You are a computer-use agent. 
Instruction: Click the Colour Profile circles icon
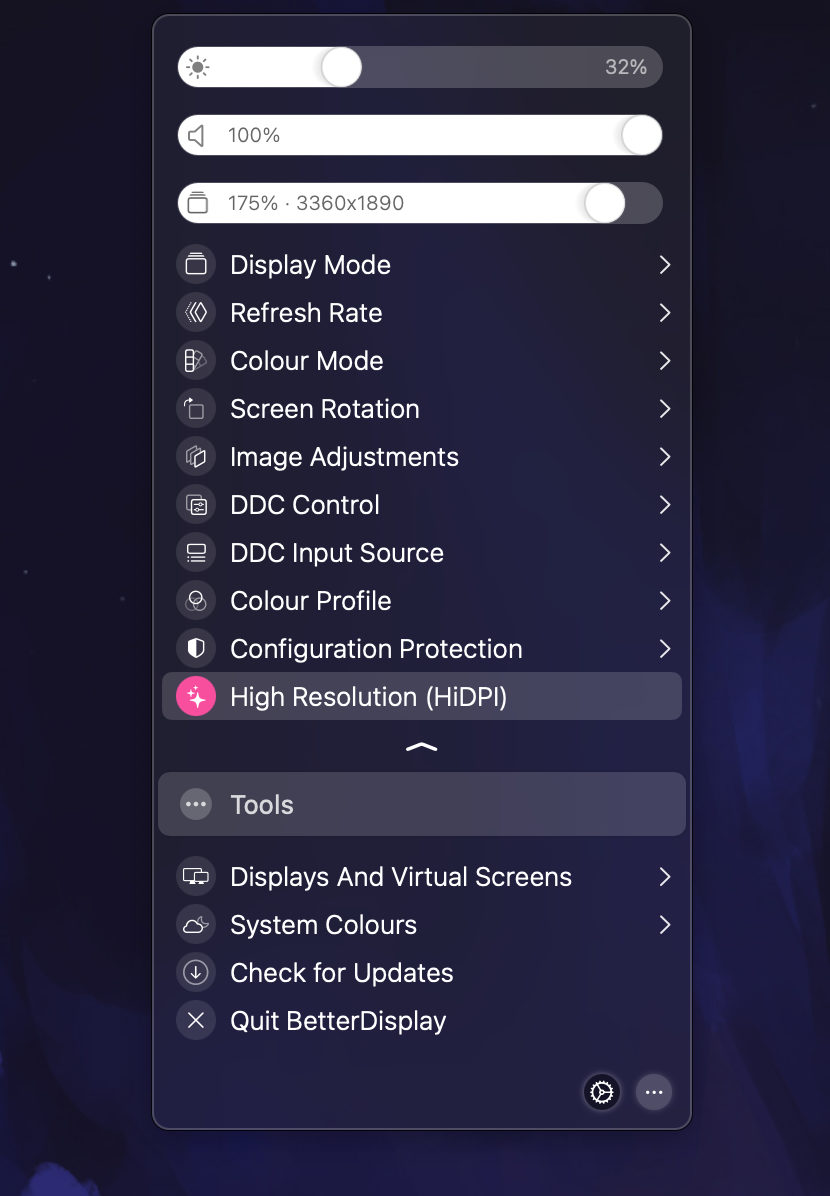(196, 601)
